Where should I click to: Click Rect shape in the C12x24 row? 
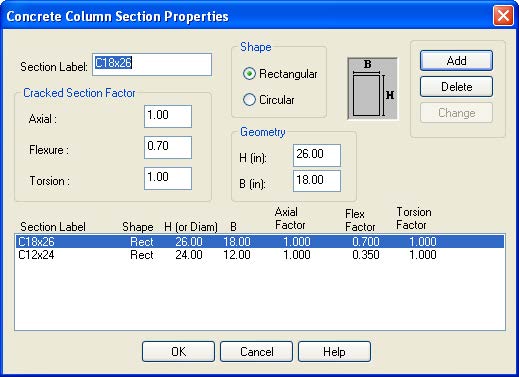[142, 255]
